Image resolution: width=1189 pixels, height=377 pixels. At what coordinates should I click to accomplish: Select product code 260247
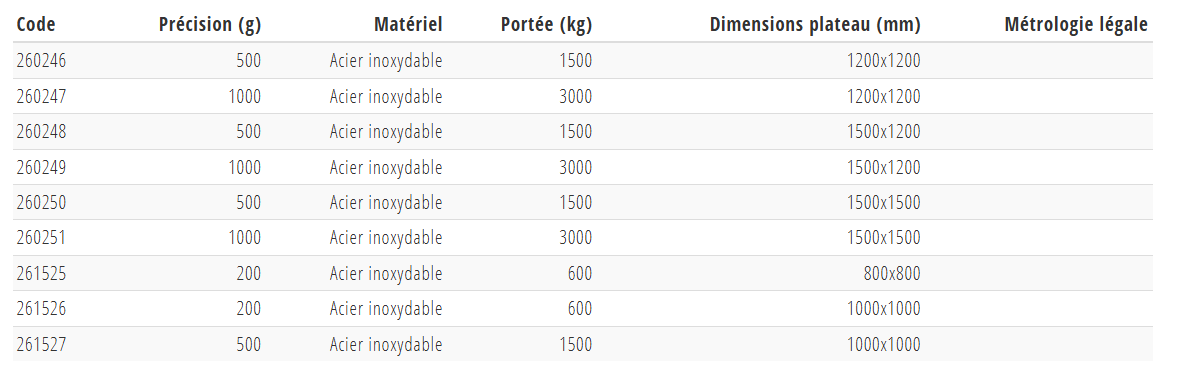click(41, 96)
